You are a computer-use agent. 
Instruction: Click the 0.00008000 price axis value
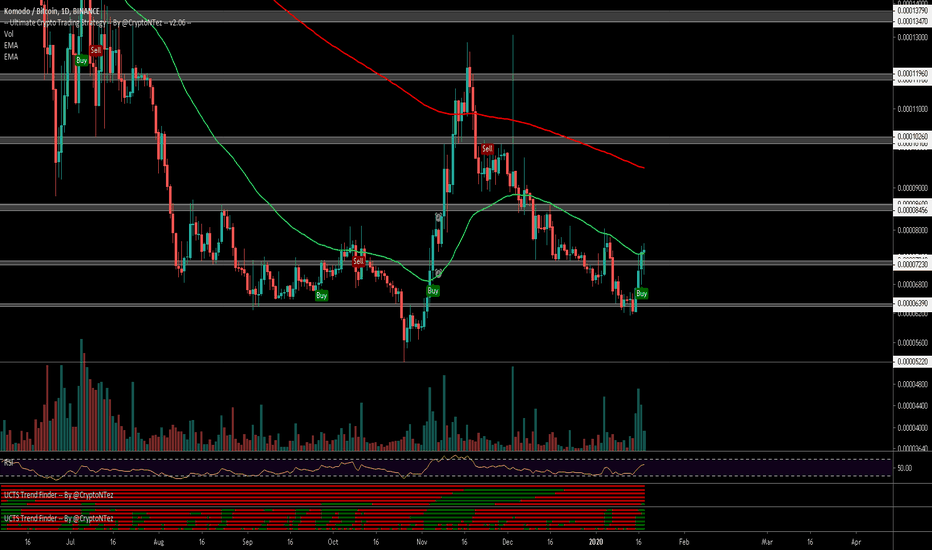click(x=912, y=230)
